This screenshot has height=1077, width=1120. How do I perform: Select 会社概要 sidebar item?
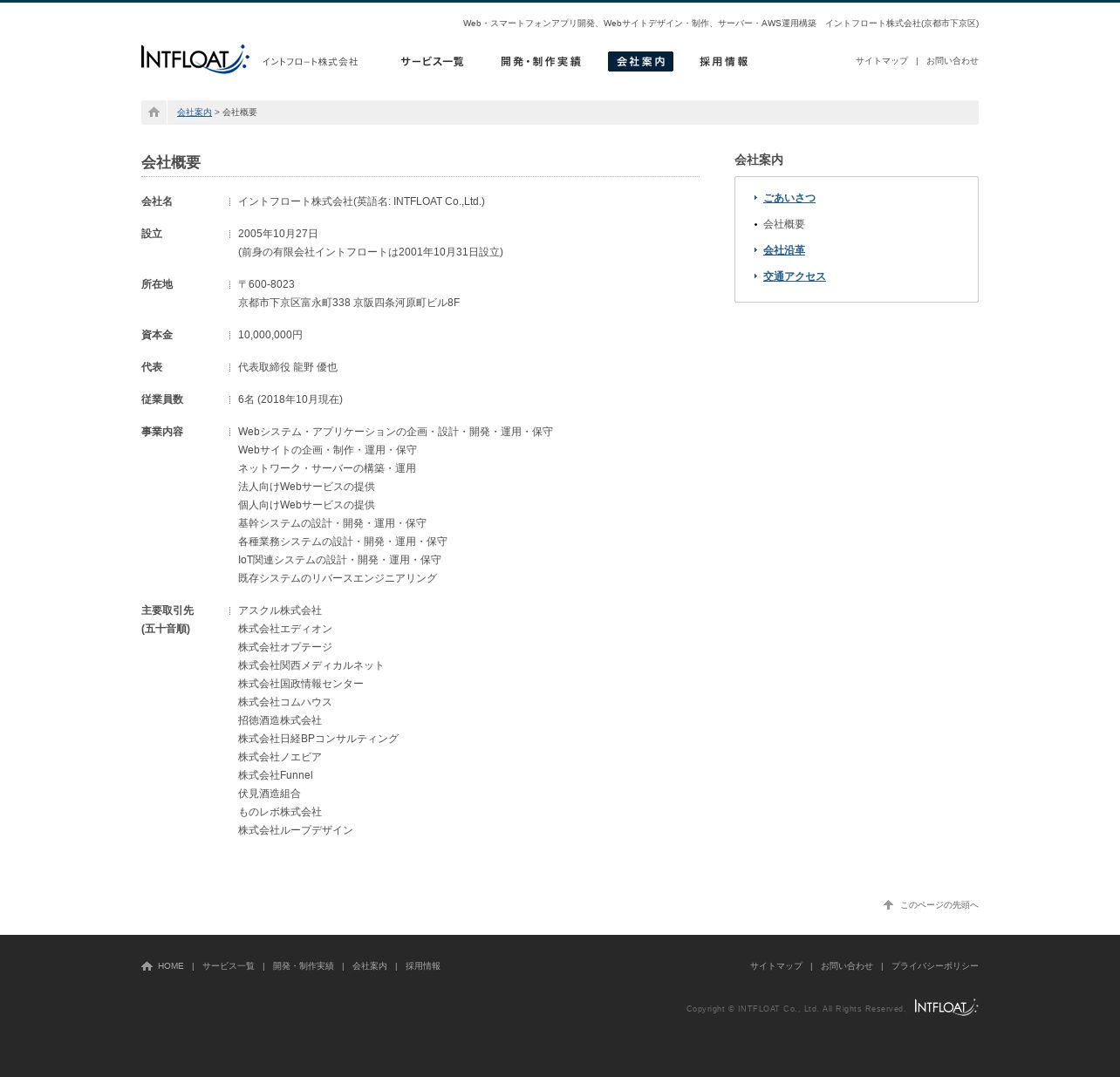(784, 224)
